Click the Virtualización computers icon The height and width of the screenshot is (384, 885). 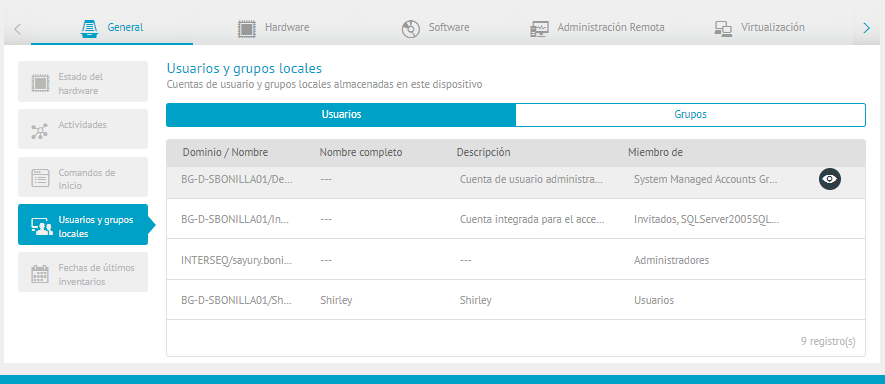point(723,28)
